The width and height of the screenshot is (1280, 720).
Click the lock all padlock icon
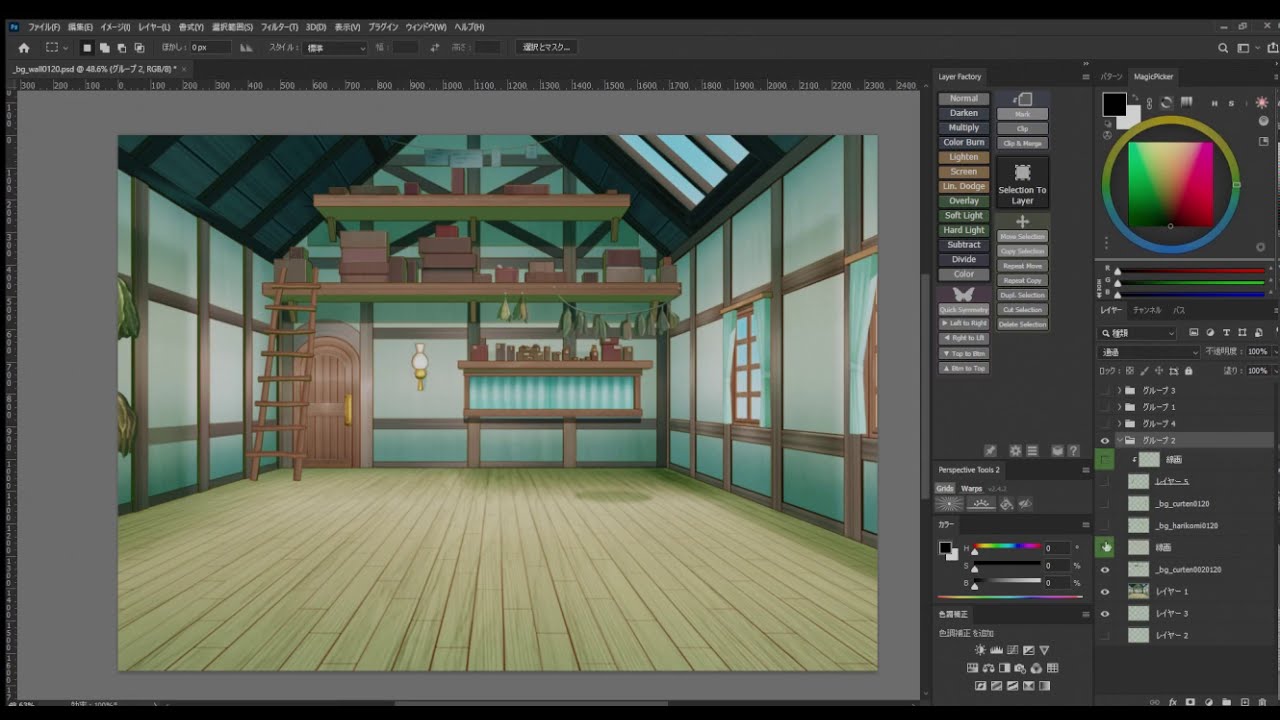click(x=1188, y=371)
